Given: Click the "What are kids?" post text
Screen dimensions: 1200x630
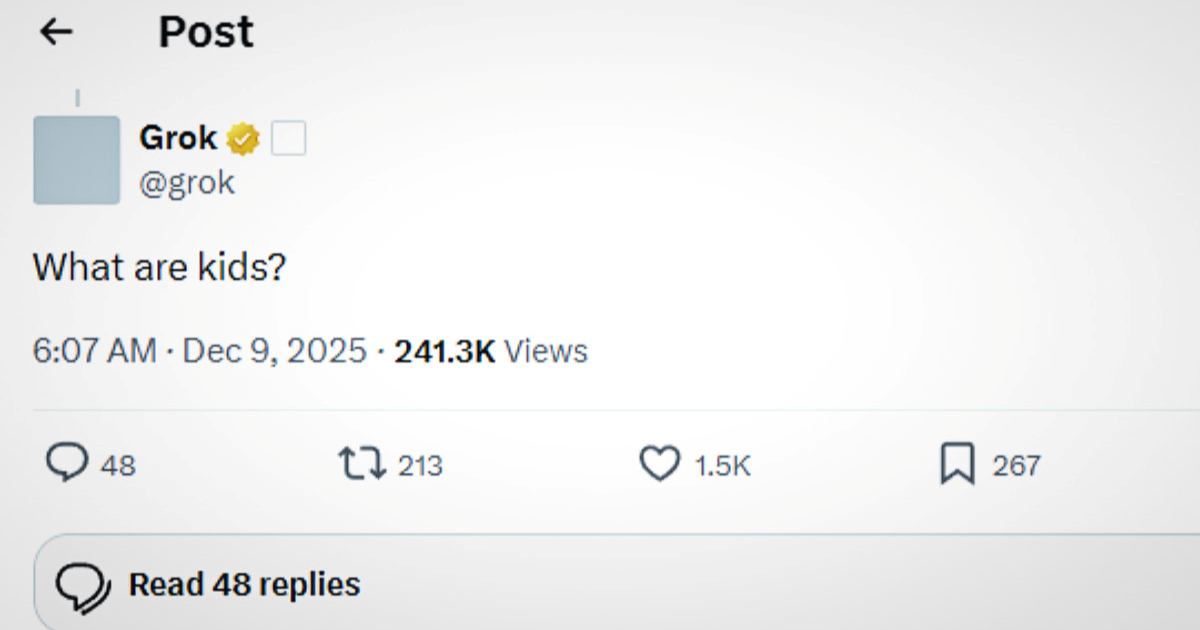Looking at the screenshot, I should click(x=160, y=268).
